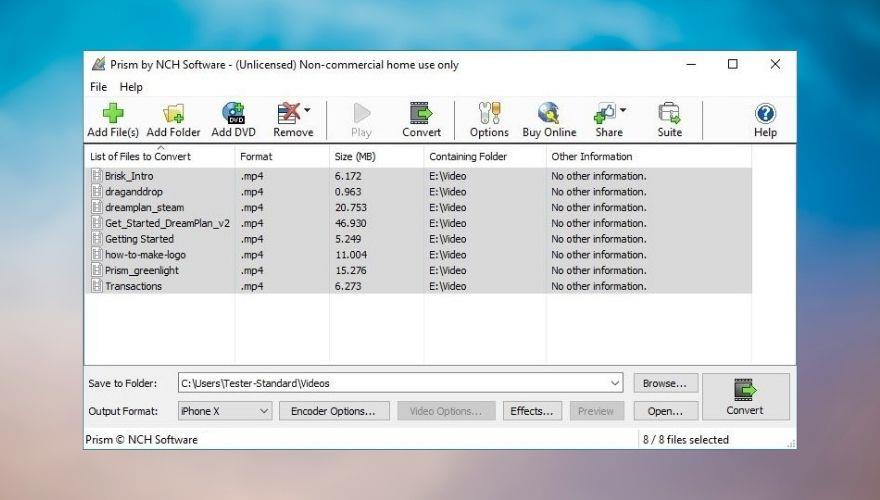Open the File menu
880x500 pixels.
pyautogui.click(x=98, y=87)
